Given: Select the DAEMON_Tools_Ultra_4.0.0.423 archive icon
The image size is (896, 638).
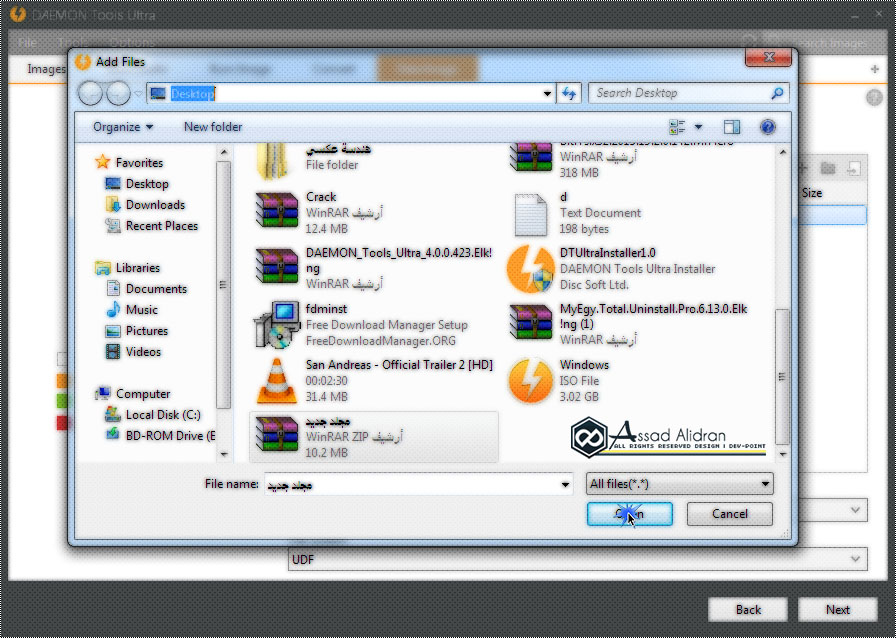Looking at the screenshot, I should click(277, 266).
